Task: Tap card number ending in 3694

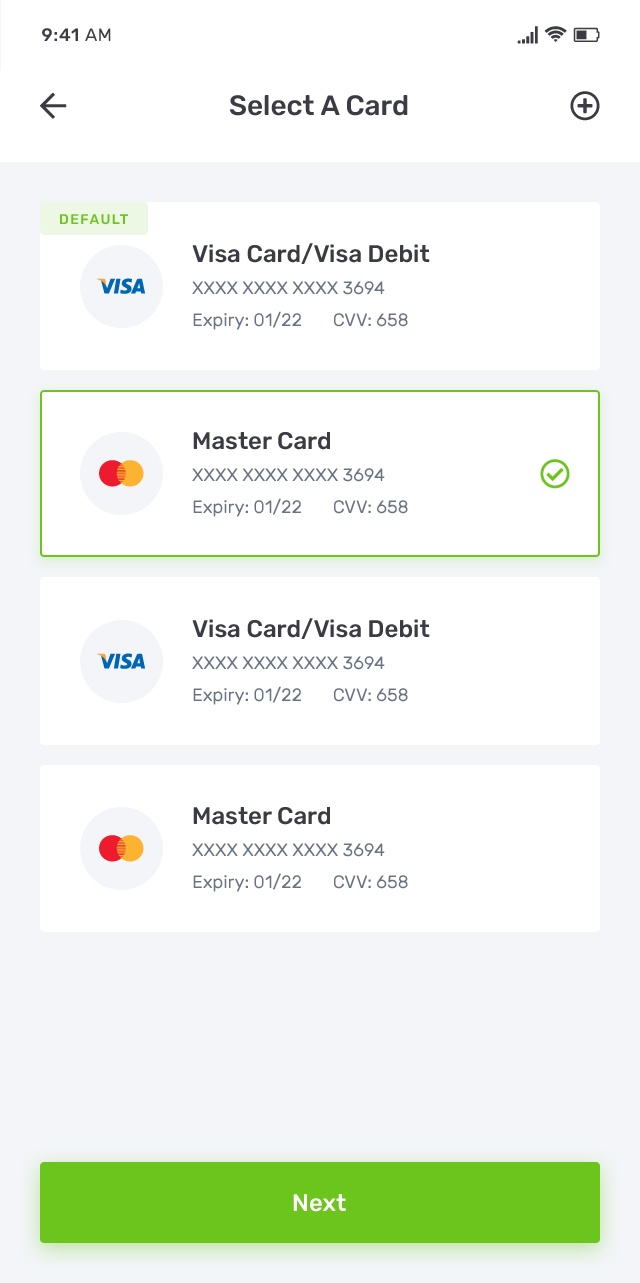Action: pos(288,287)
